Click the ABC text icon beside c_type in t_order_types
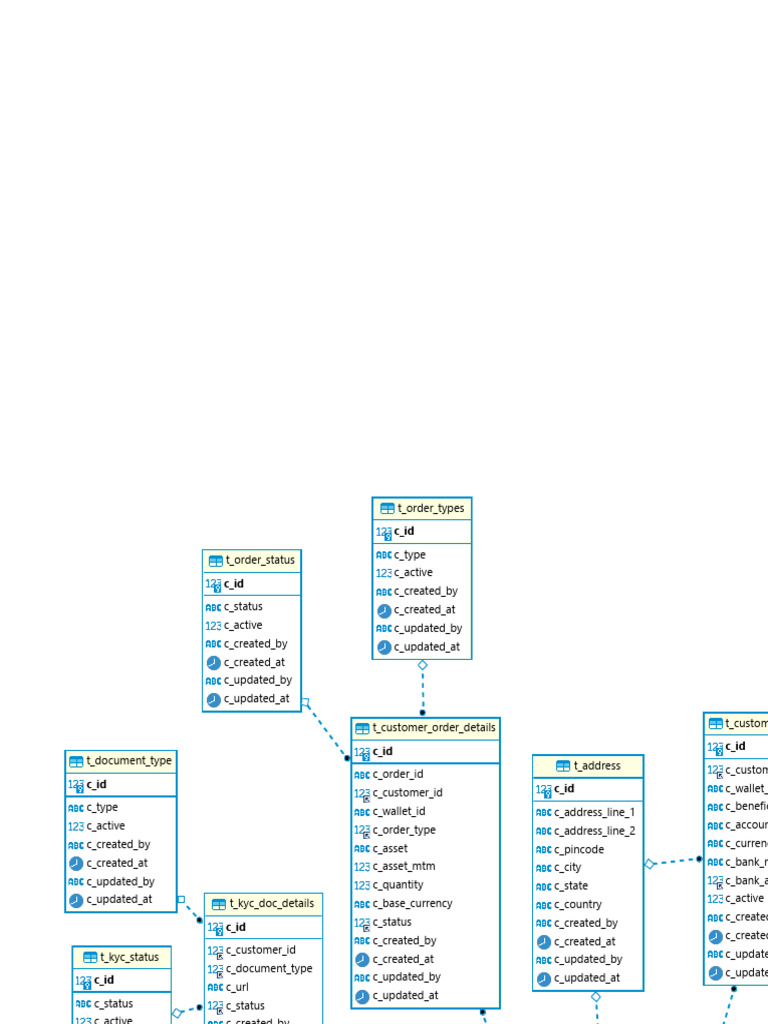Image resolution: width=768 pixels, height=1024 pixels. 384,555
